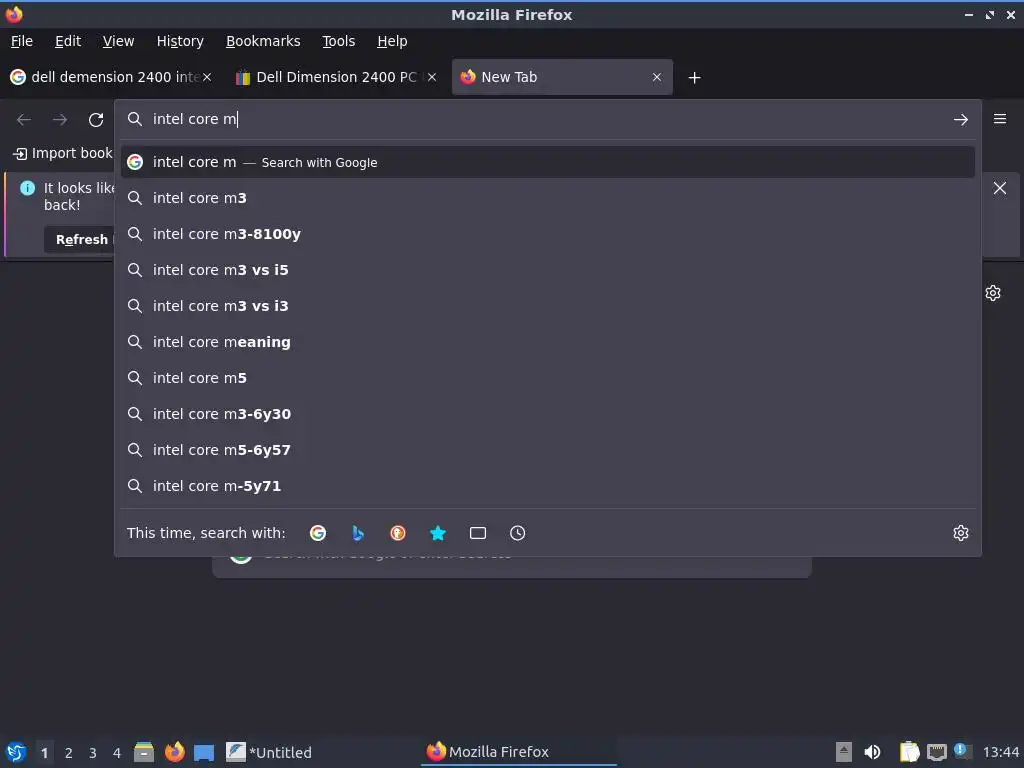Screen dimensions: 1024x768
Task: Open the Edit menu
Action: pos(68,41)
